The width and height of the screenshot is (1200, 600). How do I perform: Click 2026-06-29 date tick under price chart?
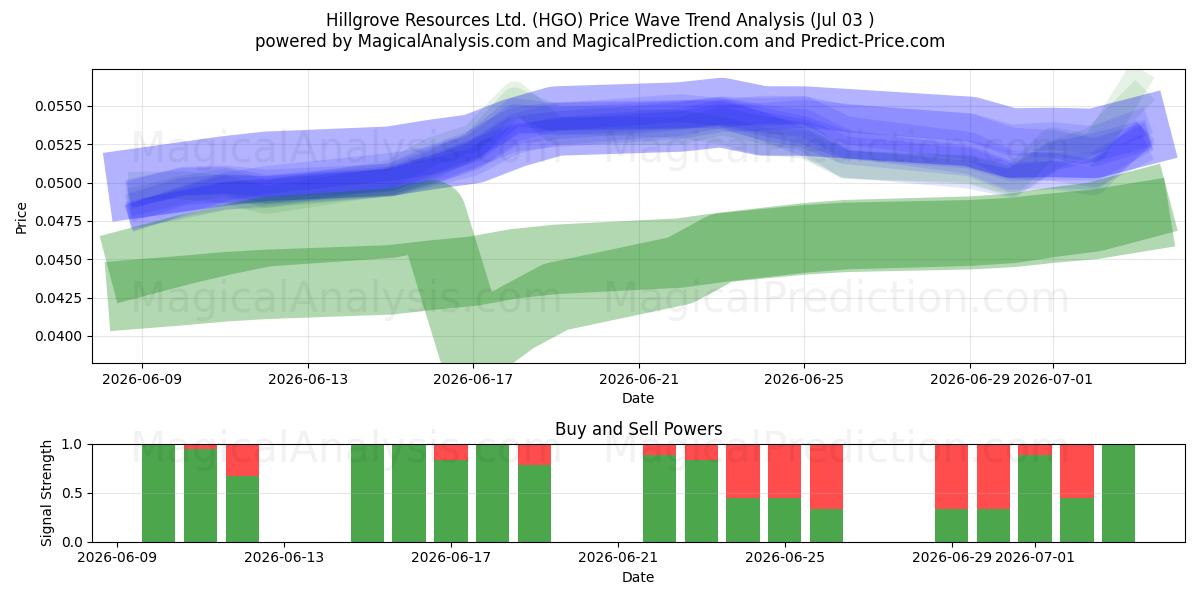(969, 380)
